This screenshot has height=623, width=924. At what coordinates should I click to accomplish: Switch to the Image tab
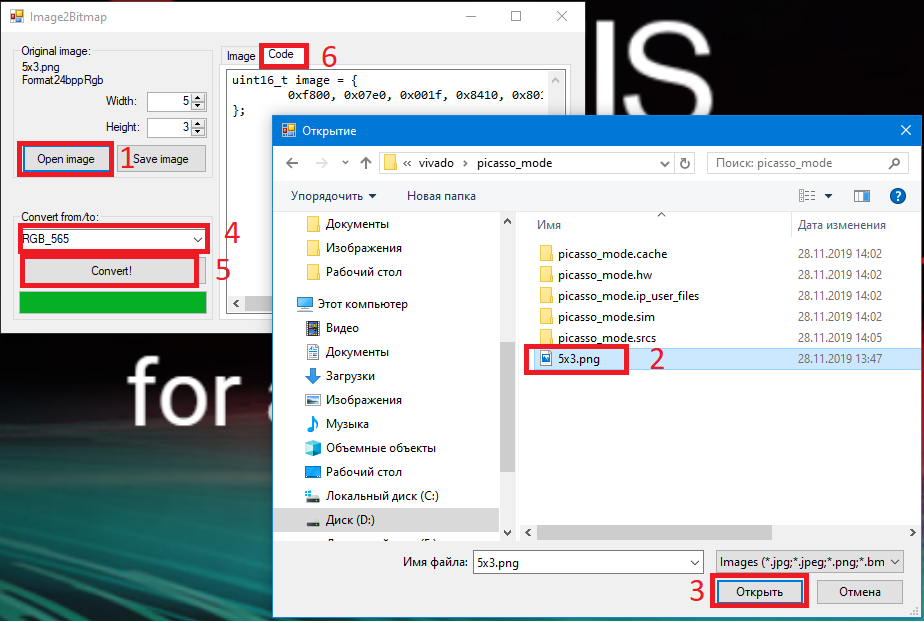(x=241, y=56)
